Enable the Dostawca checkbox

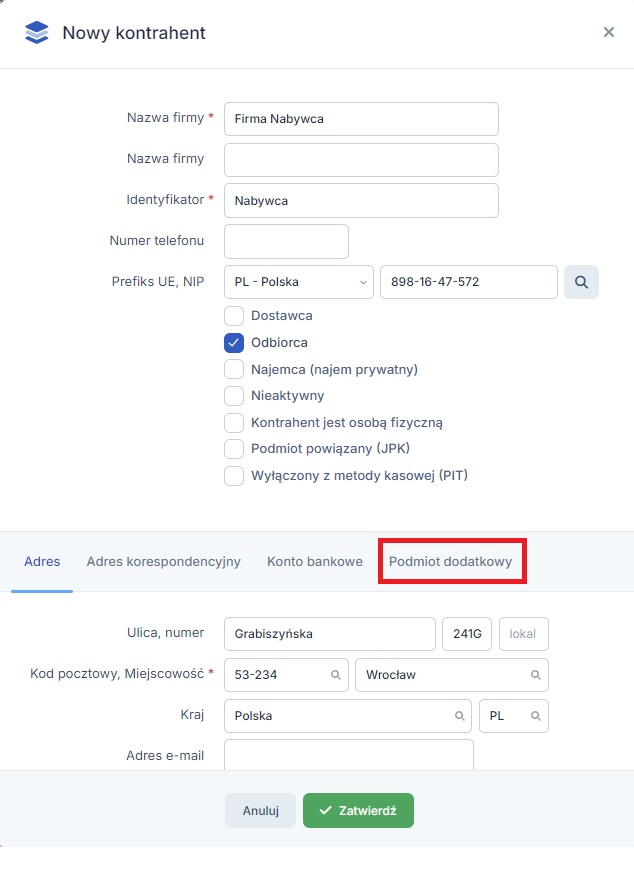point(234,316)
